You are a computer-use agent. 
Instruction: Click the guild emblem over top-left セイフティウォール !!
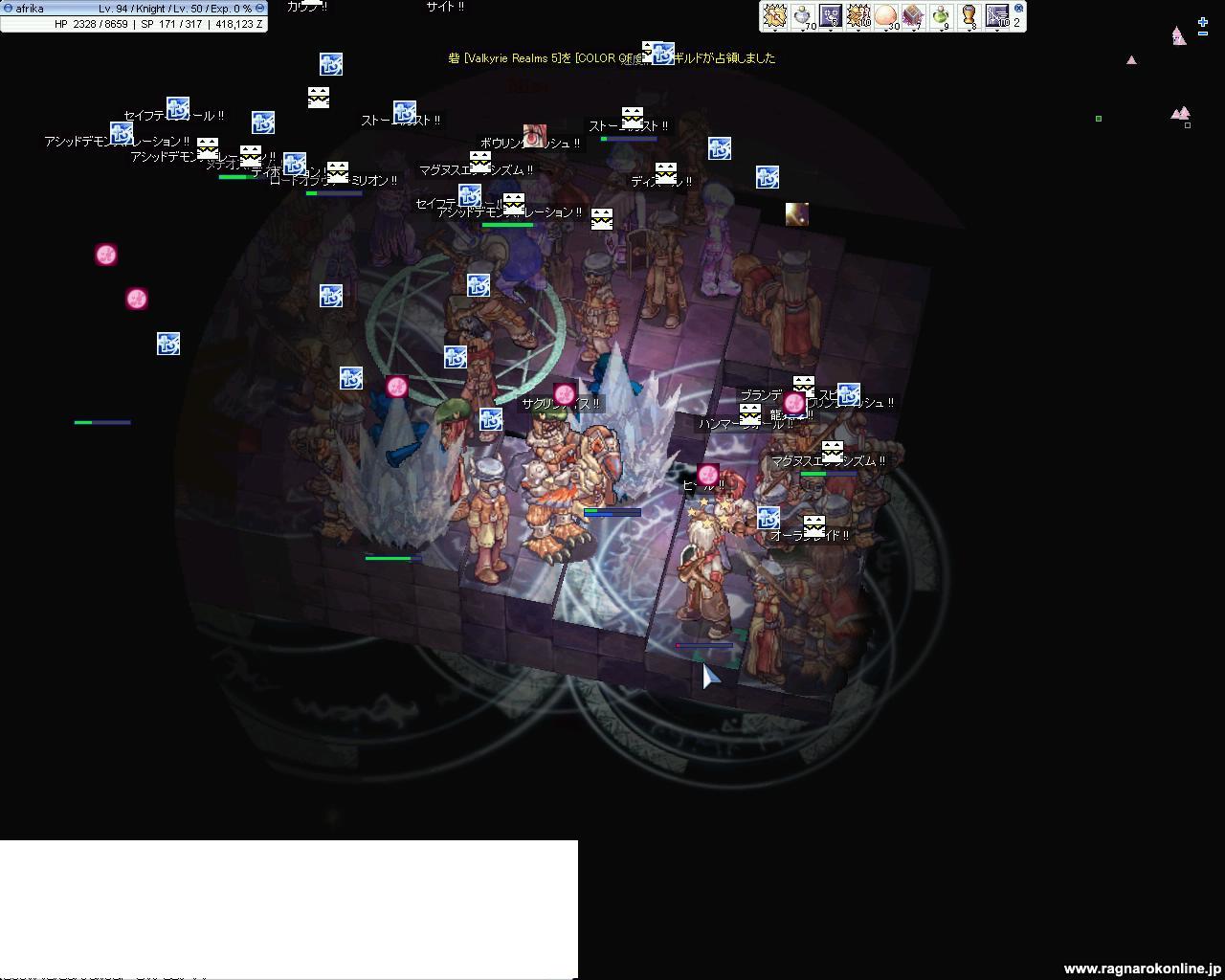[x=178, y=107]
